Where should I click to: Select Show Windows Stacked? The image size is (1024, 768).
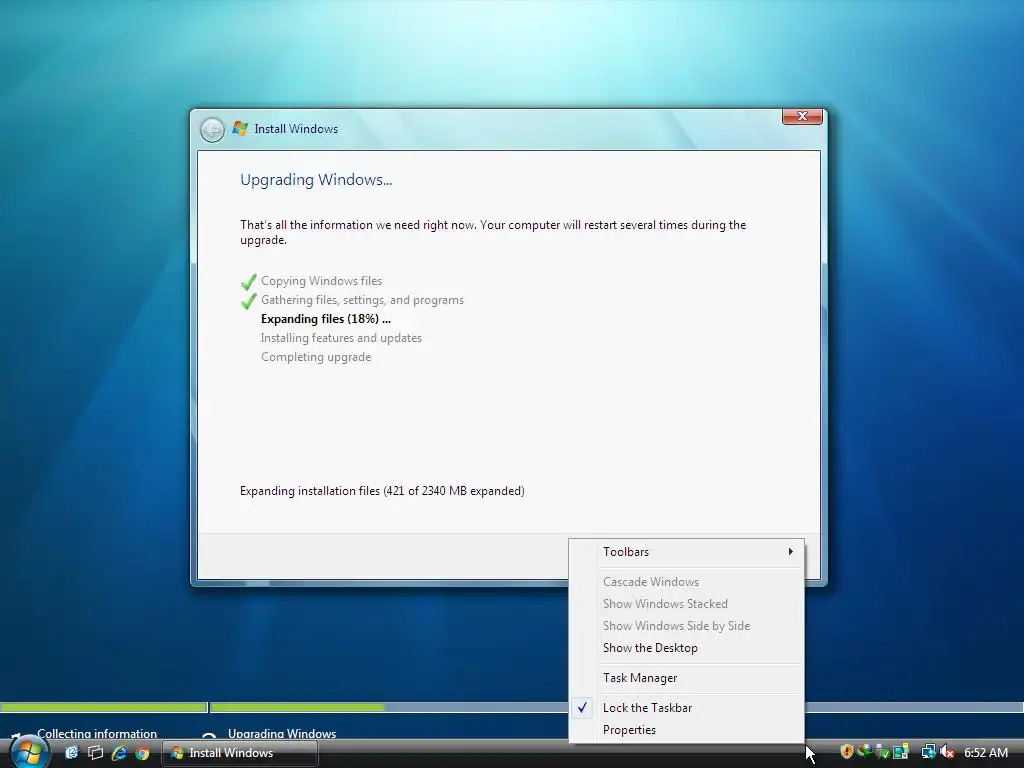[686, 604]
